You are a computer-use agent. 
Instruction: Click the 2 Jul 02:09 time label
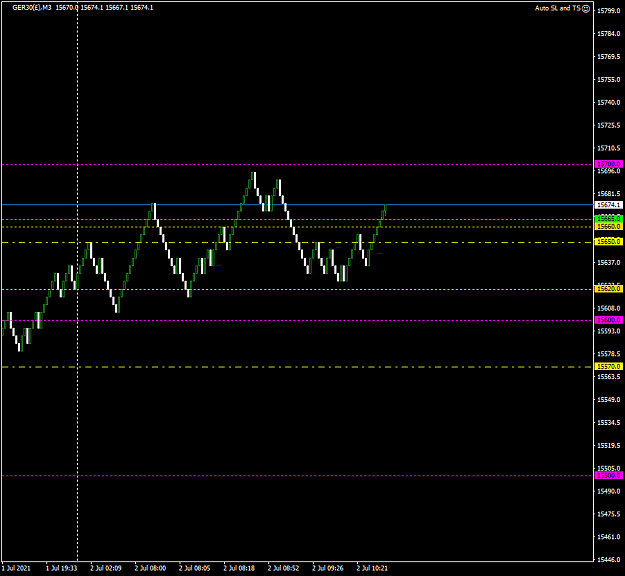tap(106, 568)
